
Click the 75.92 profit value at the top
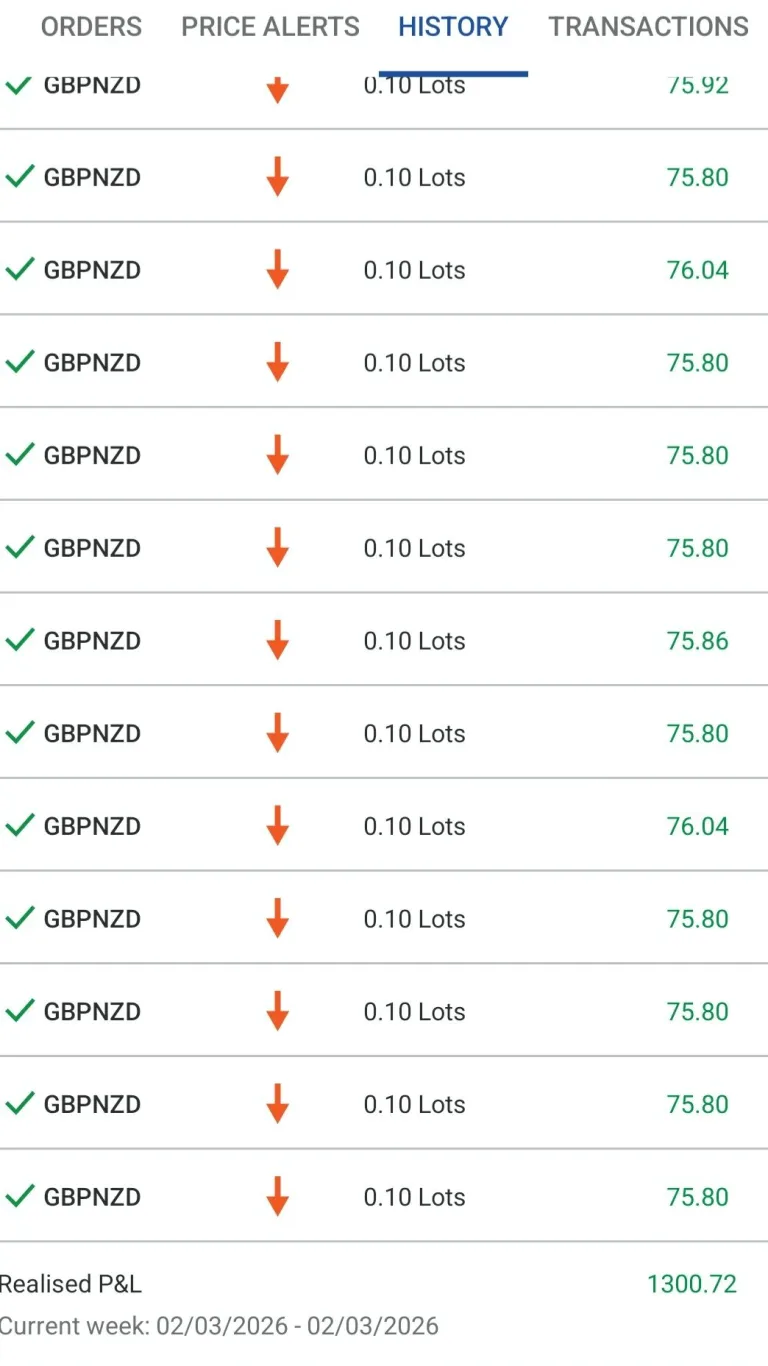[x=697, y=86]
